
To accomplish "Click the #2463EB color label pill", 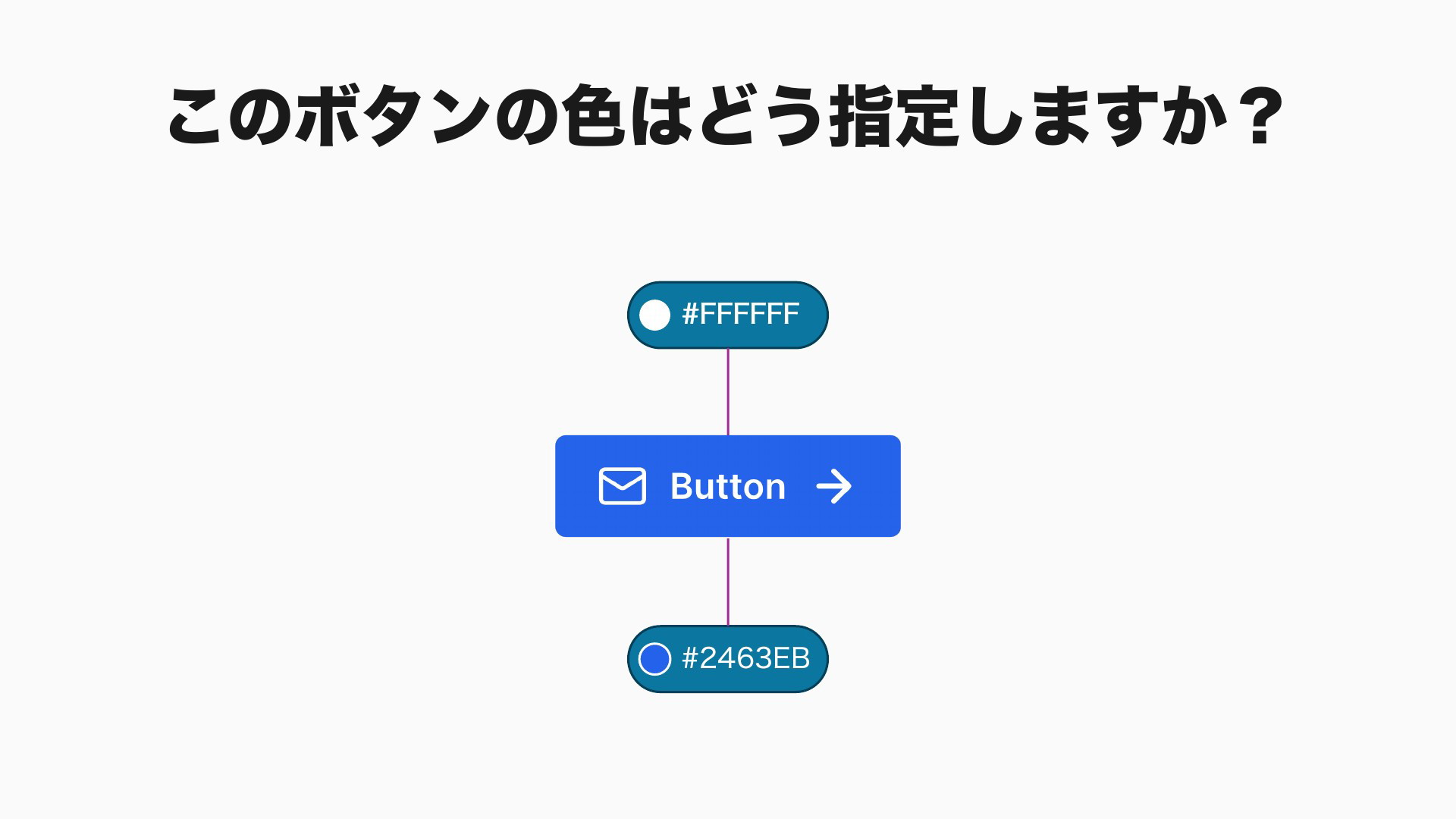I will [728, 658].
